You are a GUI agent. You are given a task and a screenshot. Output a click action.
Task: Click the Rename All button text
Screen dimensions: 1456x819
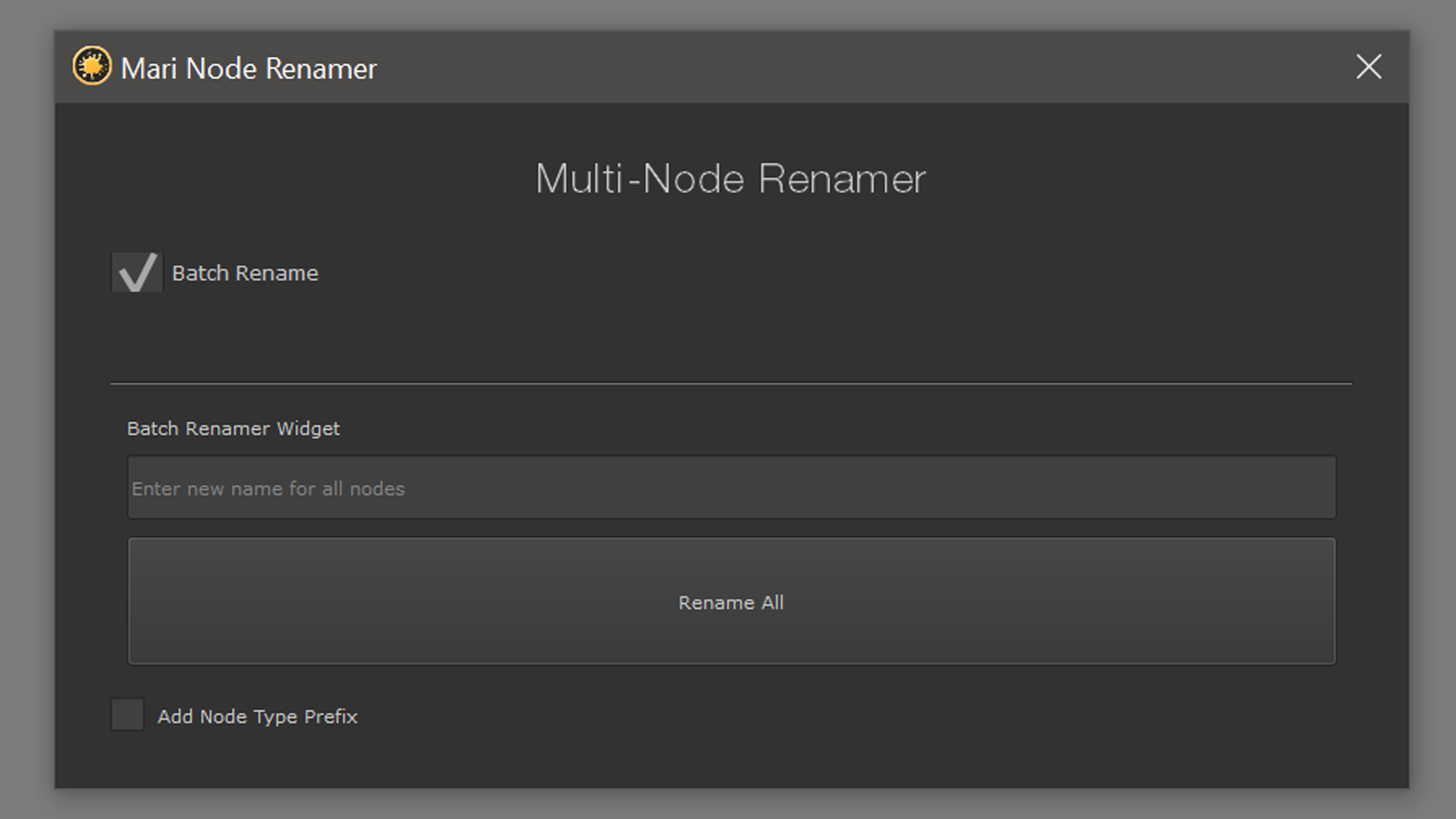pyautogui.click(x=731, y=603)
